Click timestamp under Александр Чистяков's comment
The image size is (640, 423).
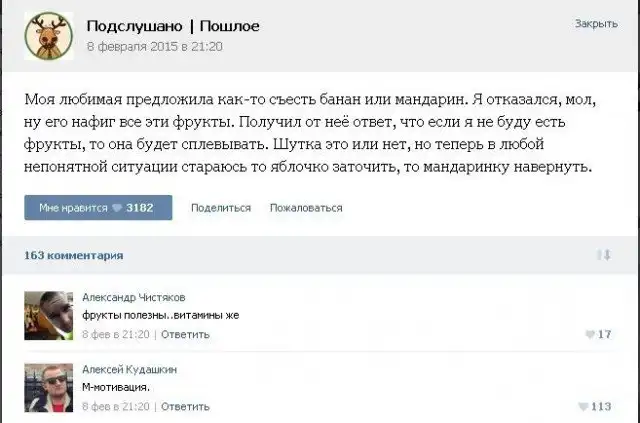115,335
